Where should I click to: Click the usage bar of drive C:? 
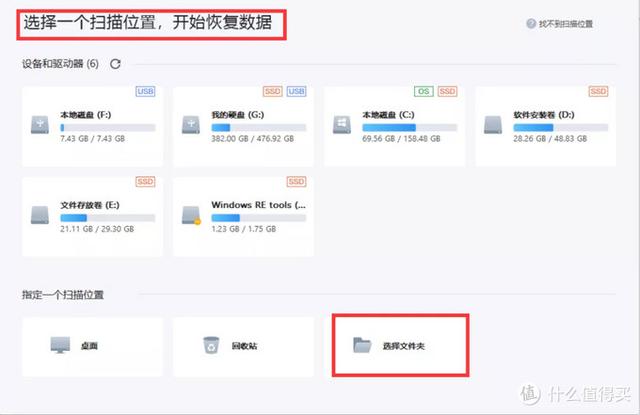click(x=410, y=128)
